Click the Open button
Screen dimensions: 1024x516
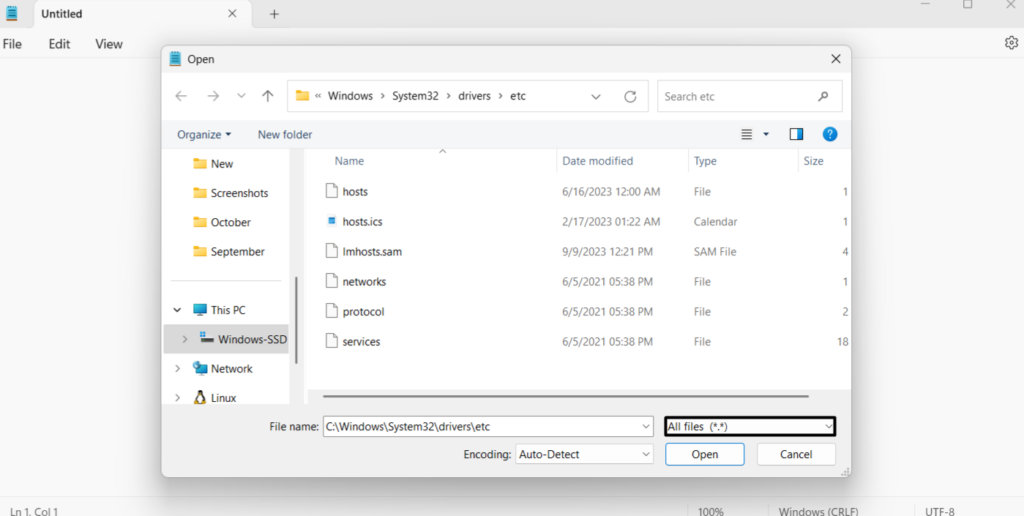pyautogui.click(x=704, y=454)
